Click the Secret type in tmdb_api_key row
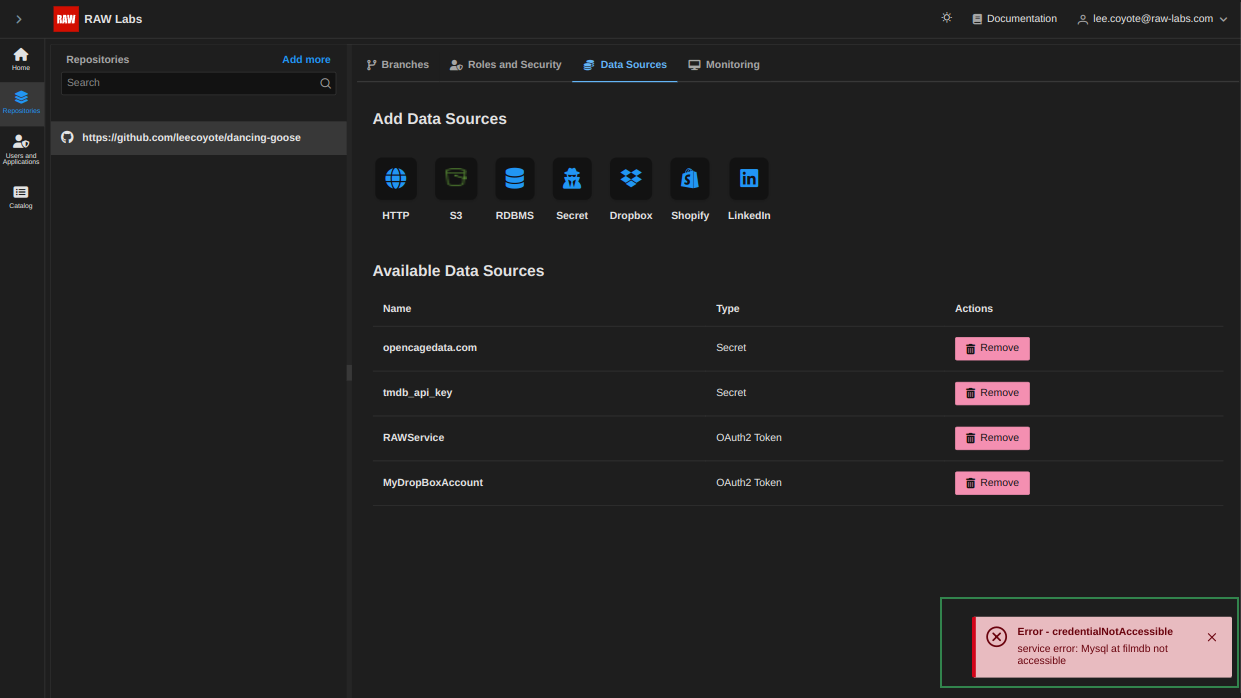The image size is (1241, 698). coord(731,393)
